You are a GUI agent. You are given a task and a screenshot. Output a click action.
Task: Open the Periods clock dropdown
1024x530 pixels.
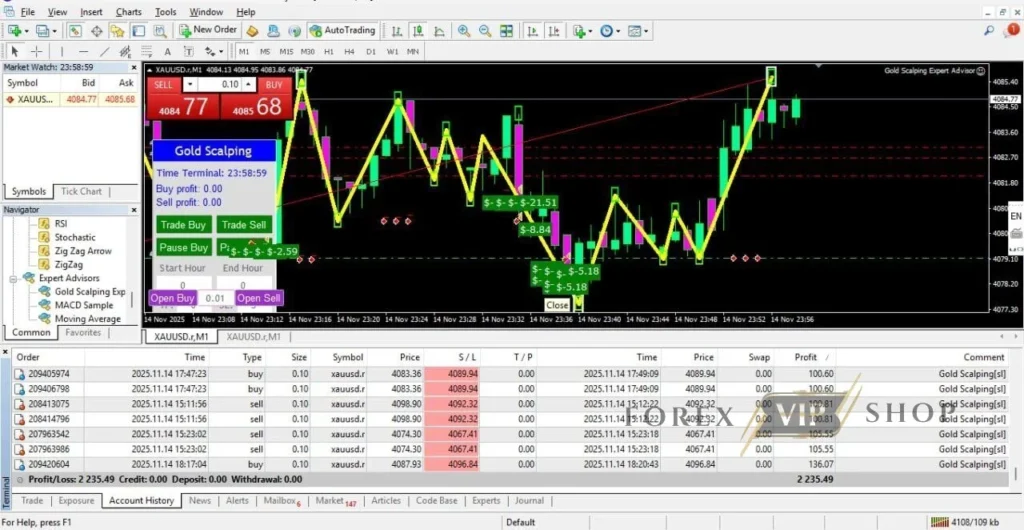coord(610,31)
